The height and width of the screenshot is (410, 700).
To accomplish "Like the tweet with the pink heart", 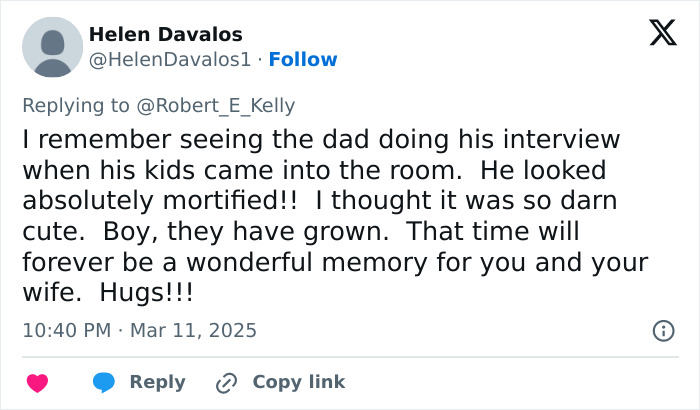I will pyautogui.click(x=37, y=382).
